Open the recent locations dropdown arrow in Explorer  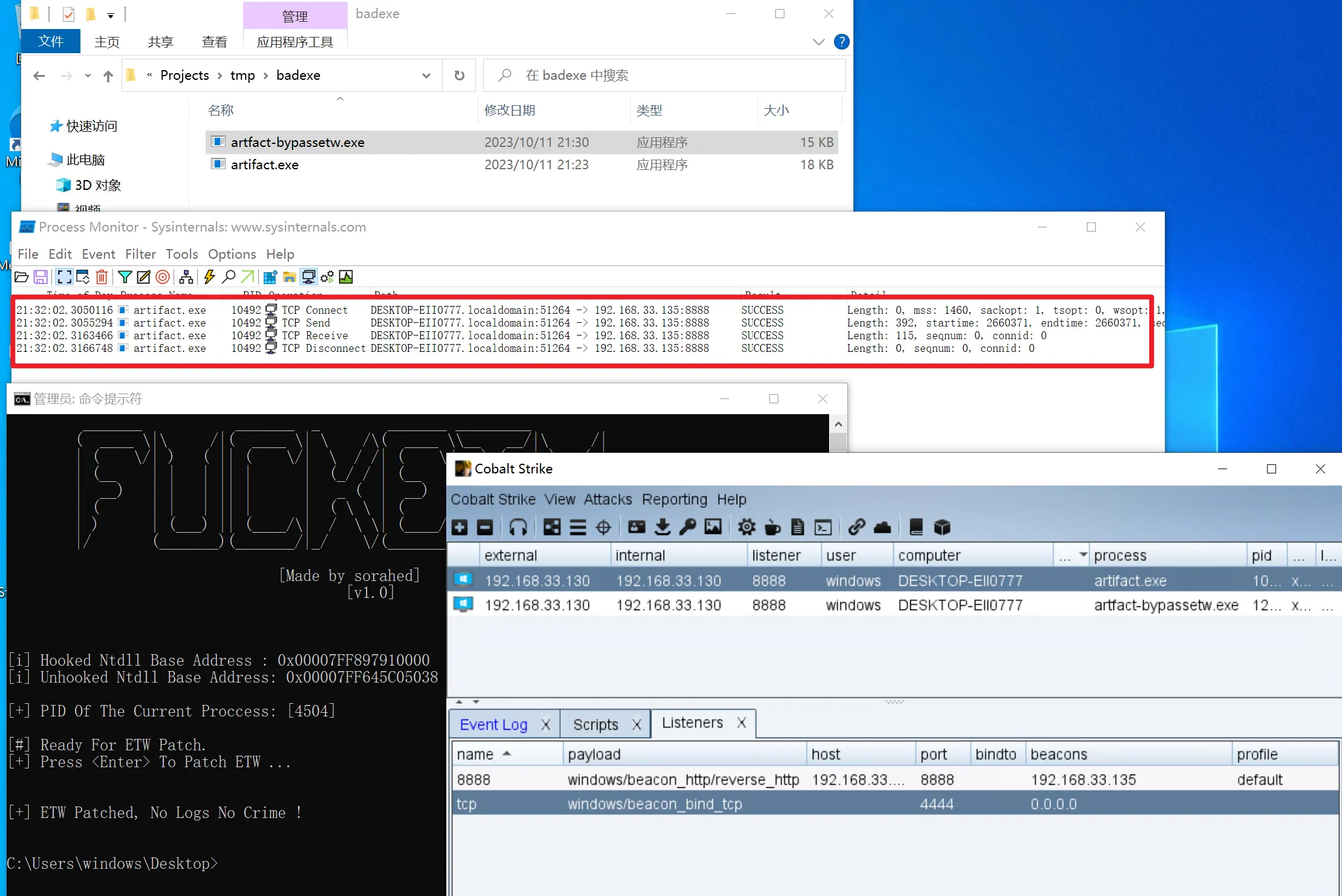pos(88,76)
